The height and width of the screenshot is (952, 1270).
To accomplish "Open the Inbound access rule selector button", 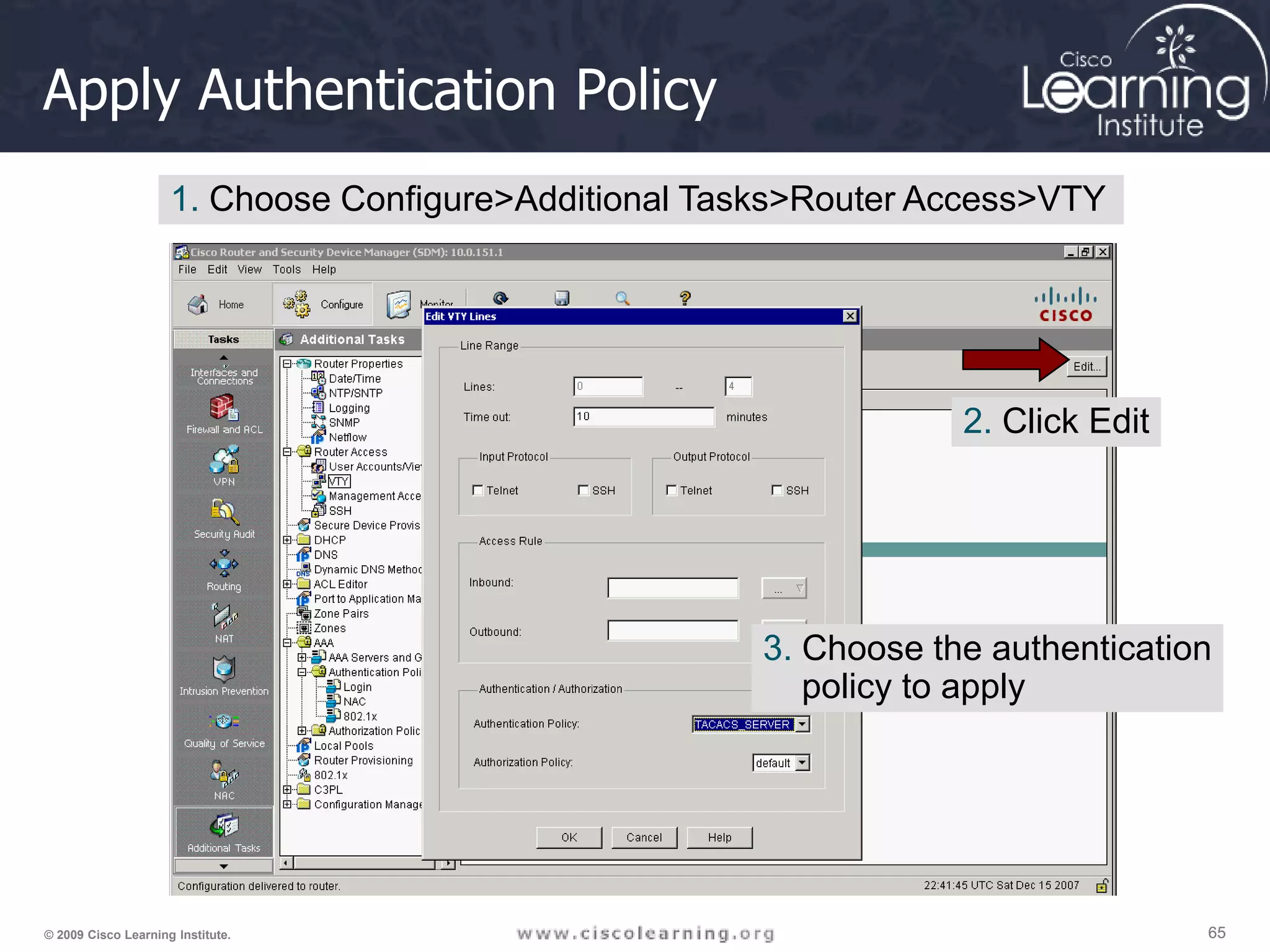I will click(784, 588).
